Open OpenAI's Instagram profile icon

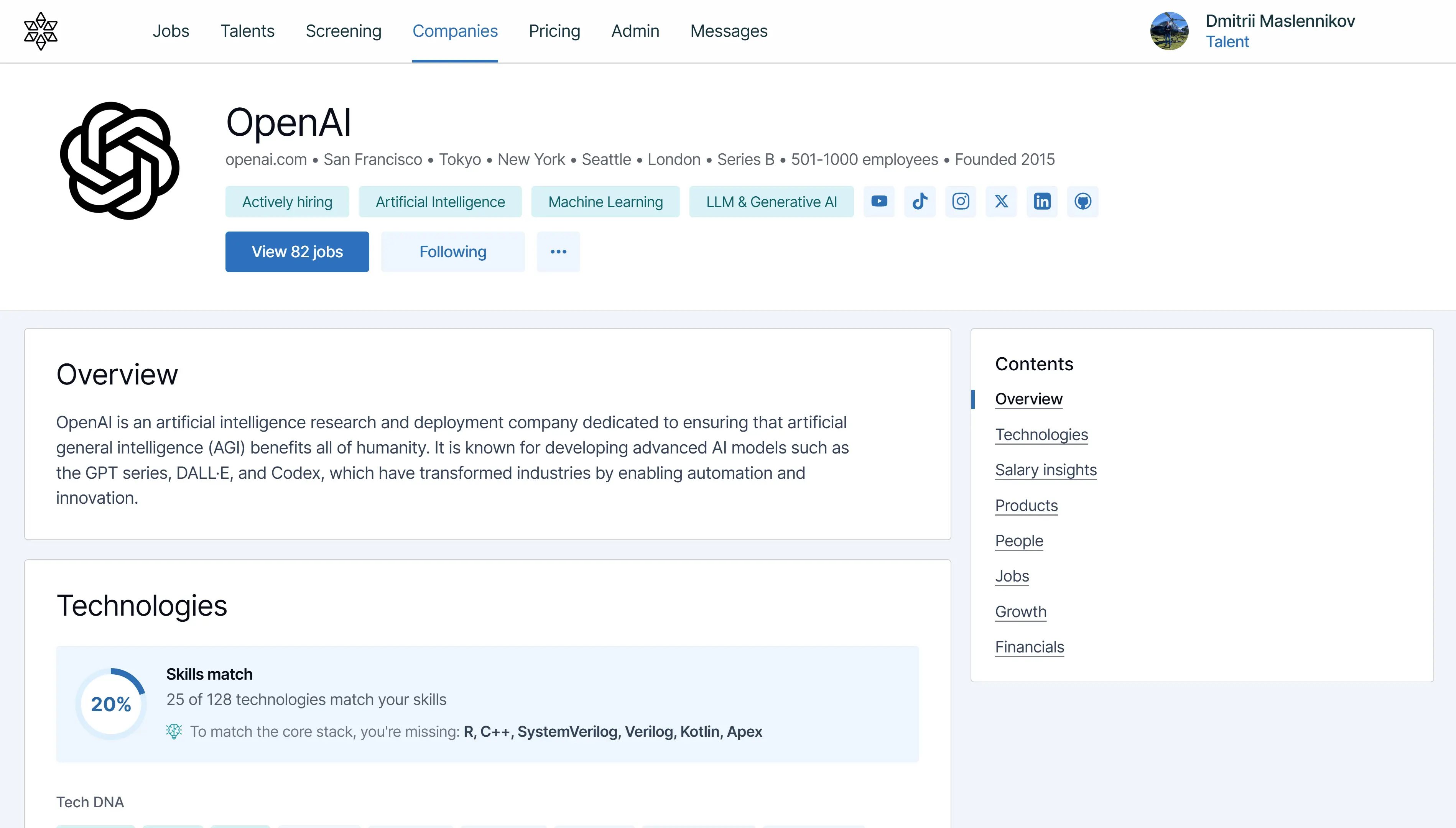coord(961,201)
